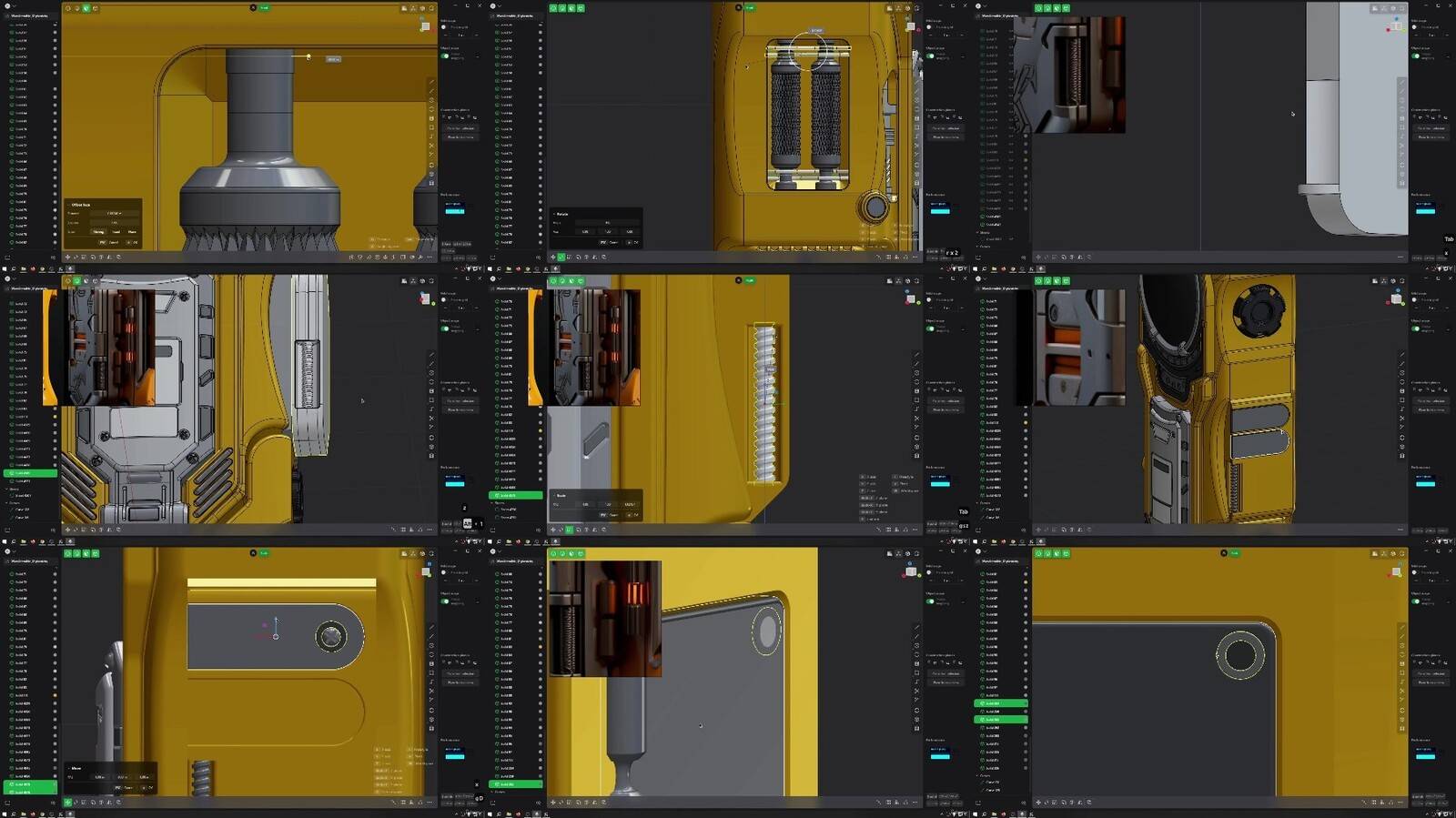
Task: Top-left screenshot: click the edge selection mode icon
Action: pos(76,8)
